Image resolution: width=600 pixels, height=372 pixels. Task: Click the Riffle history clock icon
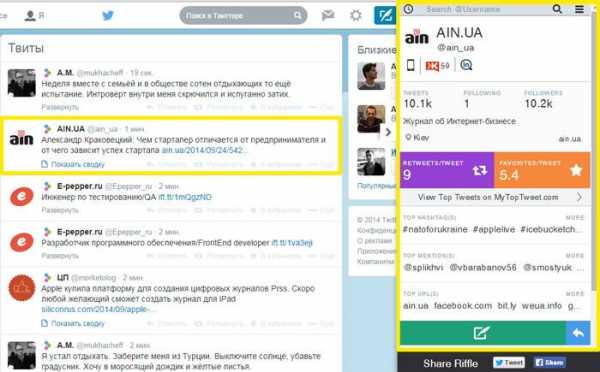click(x=409, y=9)
